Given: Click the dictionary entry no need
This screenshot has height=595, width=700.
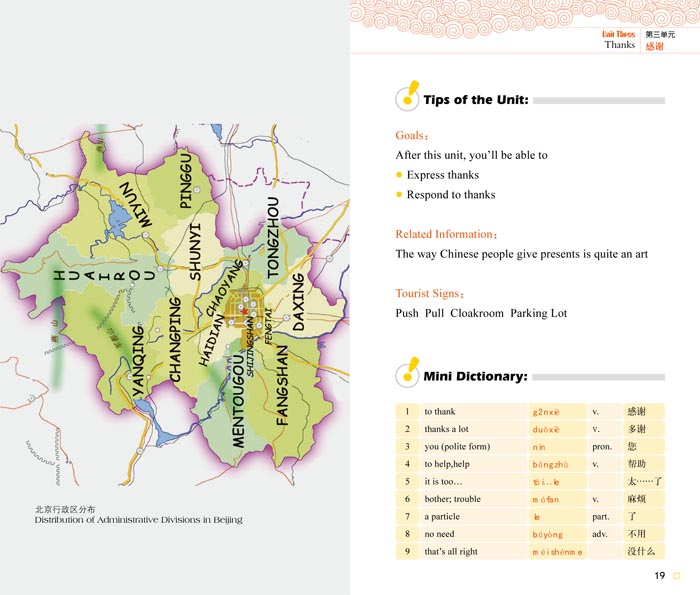Looking at the screenshot, I should [x=439, y=534].
